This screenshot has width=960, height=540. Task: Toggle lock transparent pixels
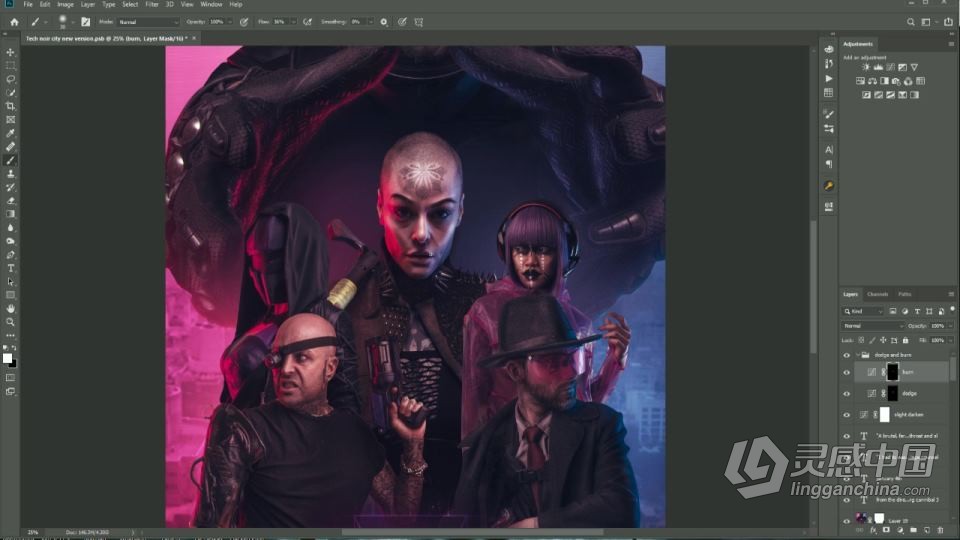pos(861,340)
